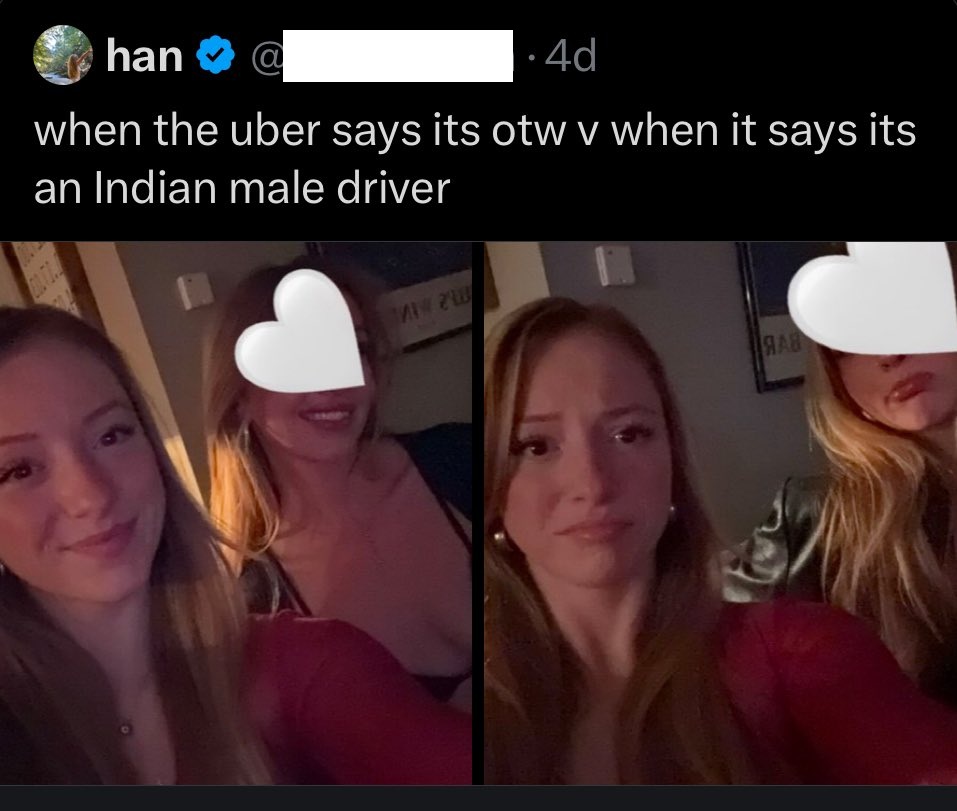
Task: Click the white sign behind the left heart
Action: [x=424, y=317]
